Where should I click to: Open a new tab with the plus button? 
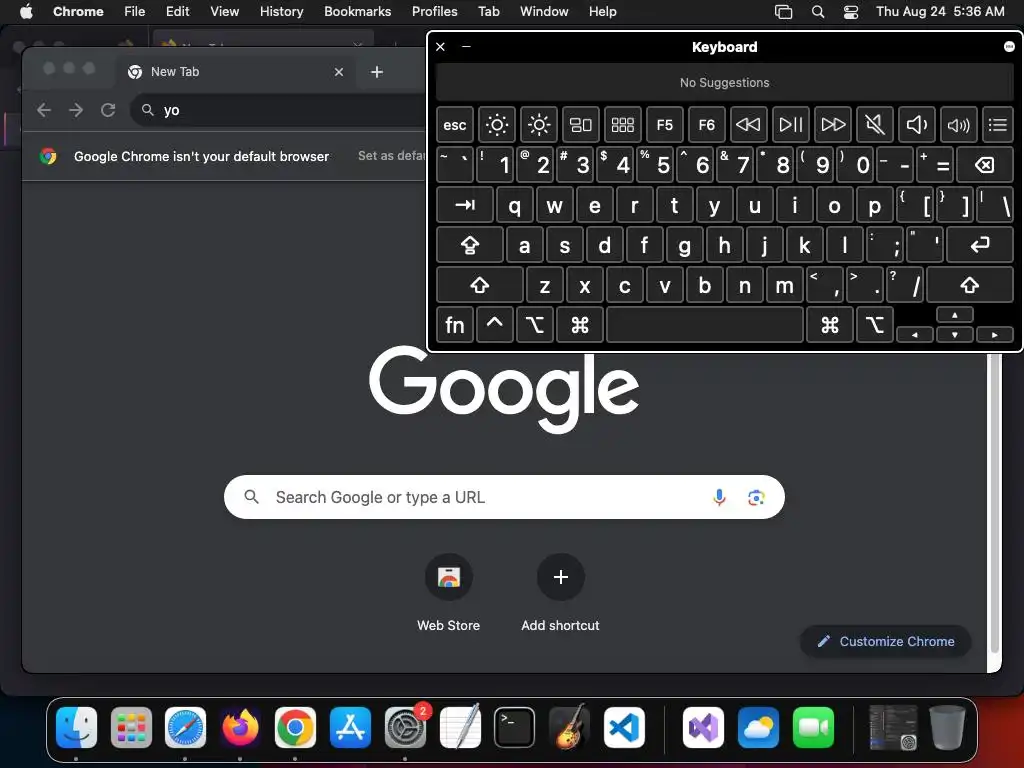point(377,72)
